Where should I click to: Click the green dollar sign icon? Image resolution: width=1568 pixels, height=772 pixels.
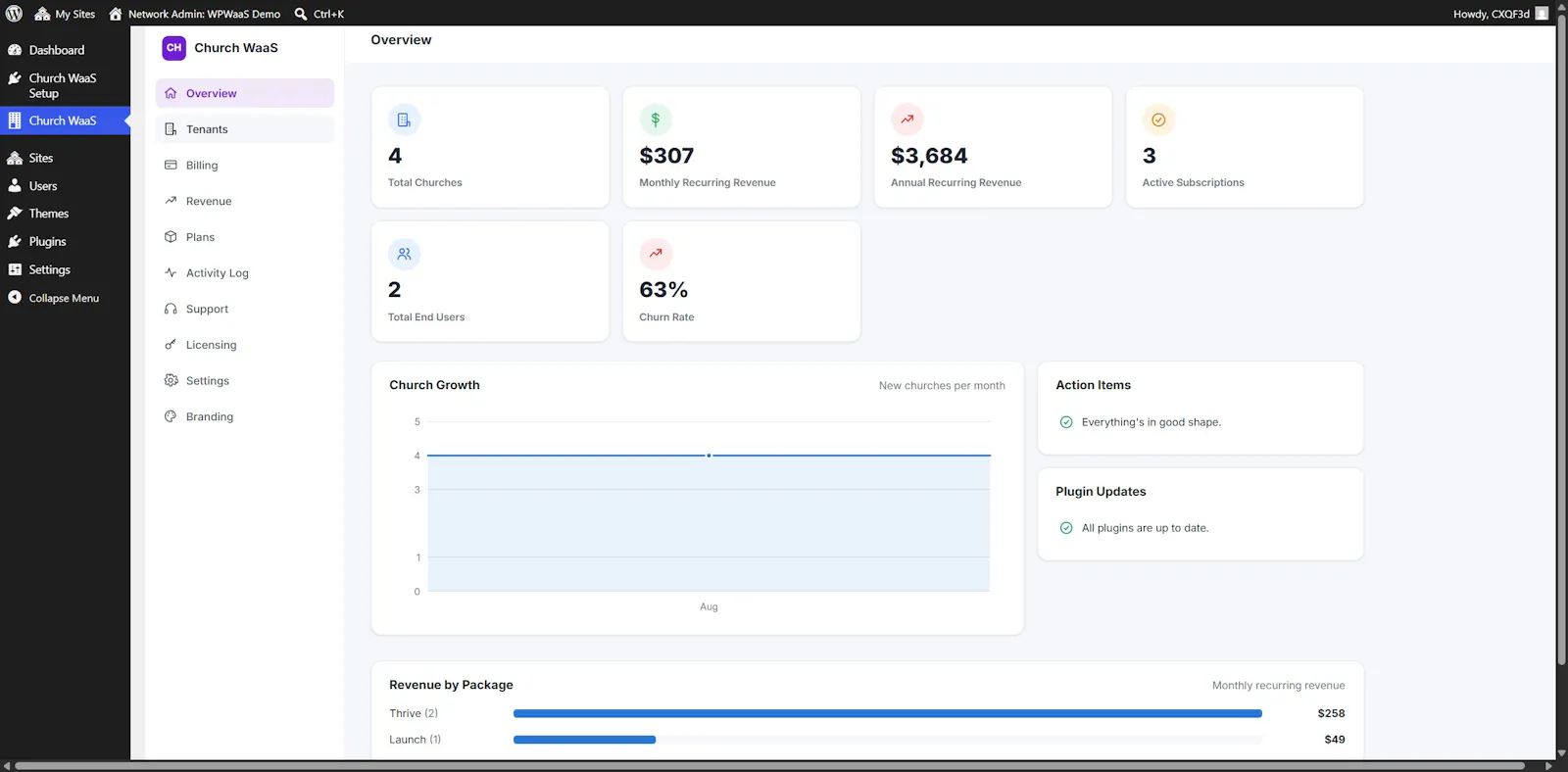[x=656, y=120]
